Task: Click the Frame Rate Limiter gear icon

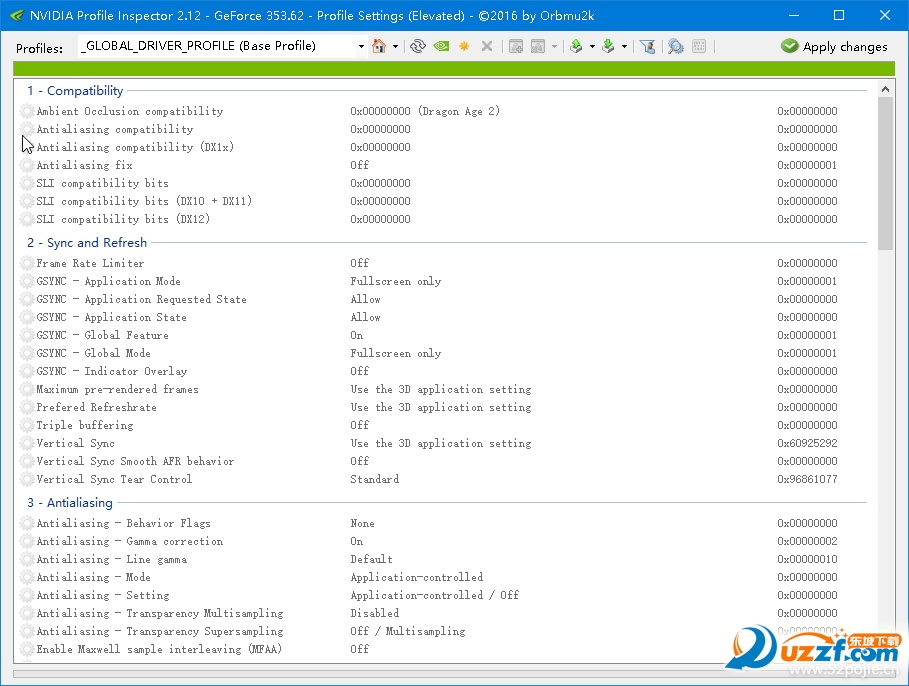Action: coord(27,263)
